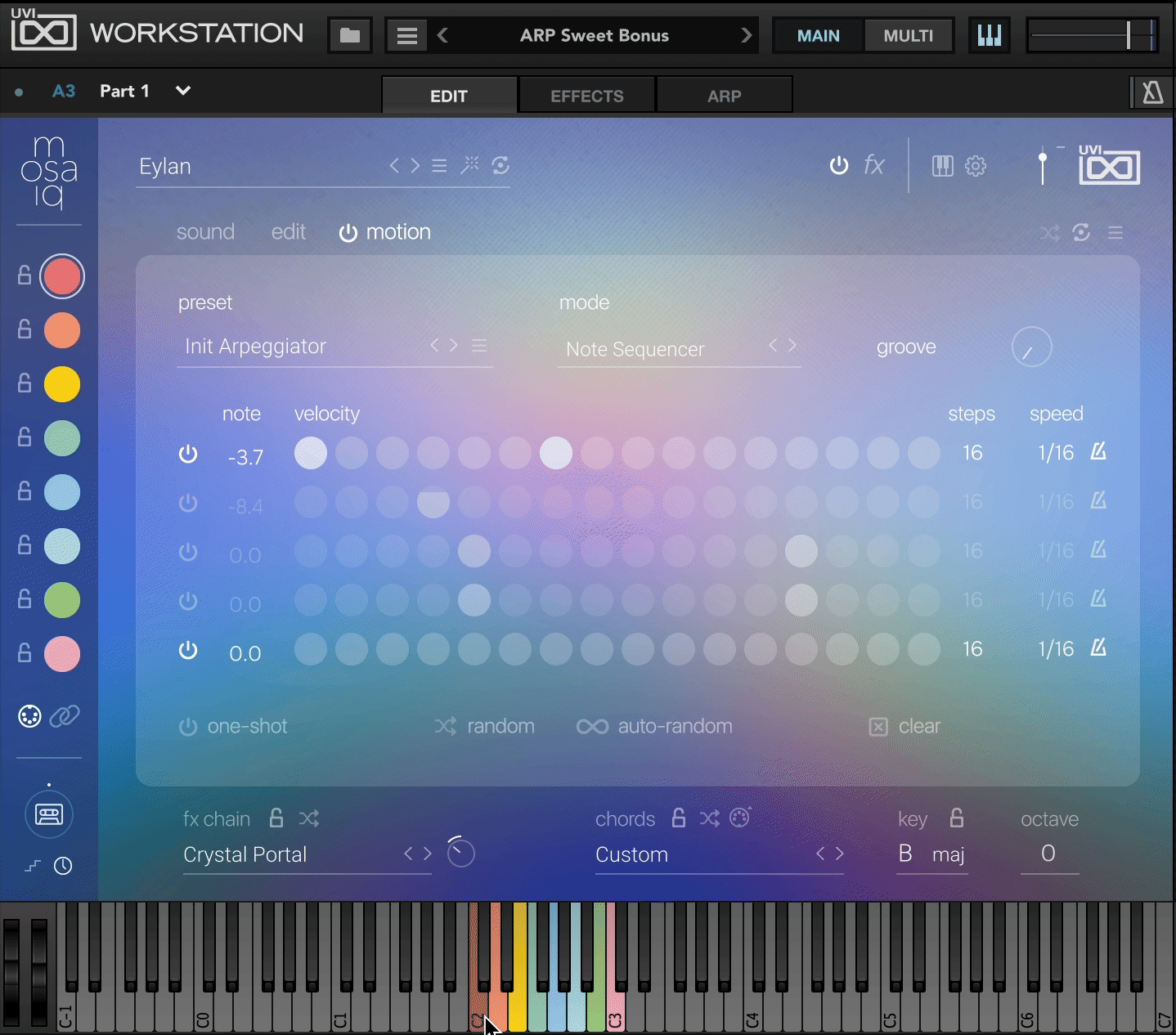1176x1035 pixels.
Task: Toggle the key lock
Action: point(957,818)
